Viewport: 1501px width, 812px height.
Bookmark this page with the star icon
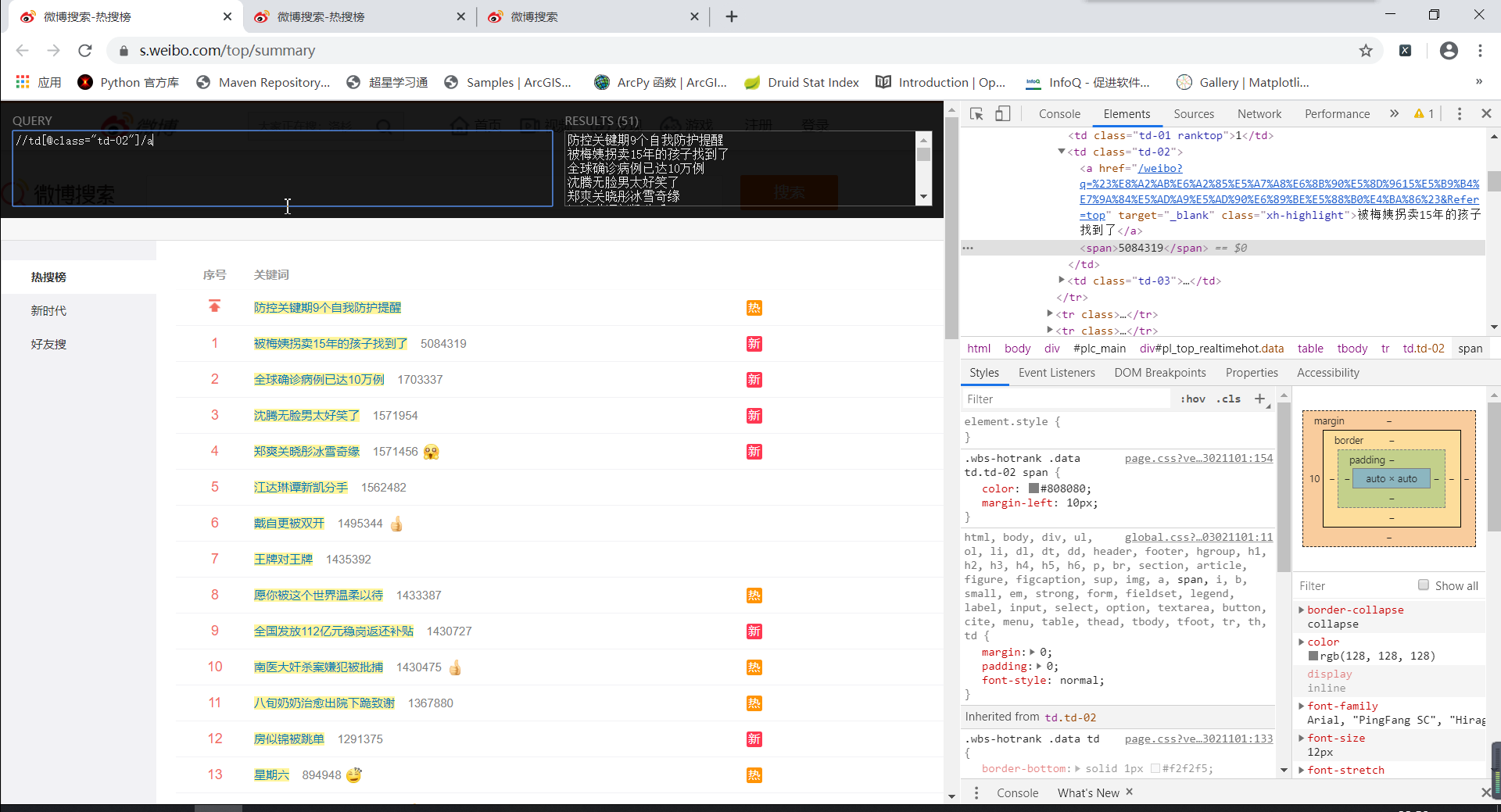pyautogui.click(x=1366, y=51)
